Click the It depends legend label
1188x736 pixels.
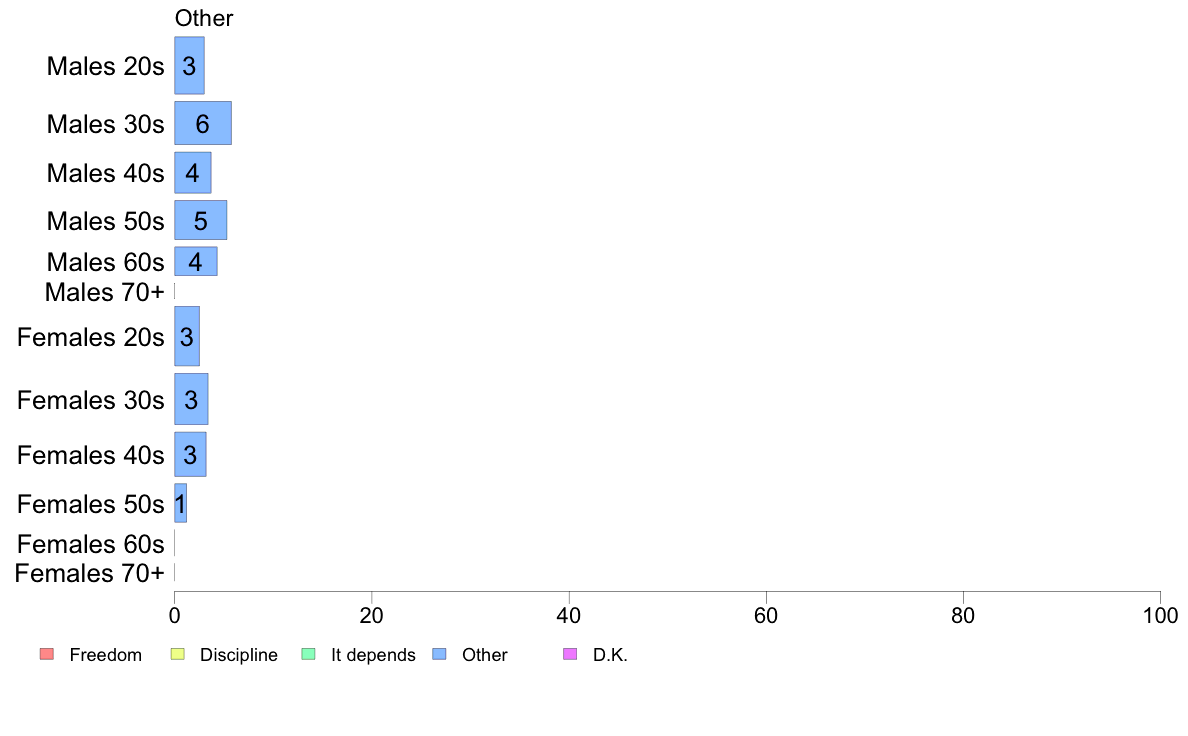(x=373, y=655)
